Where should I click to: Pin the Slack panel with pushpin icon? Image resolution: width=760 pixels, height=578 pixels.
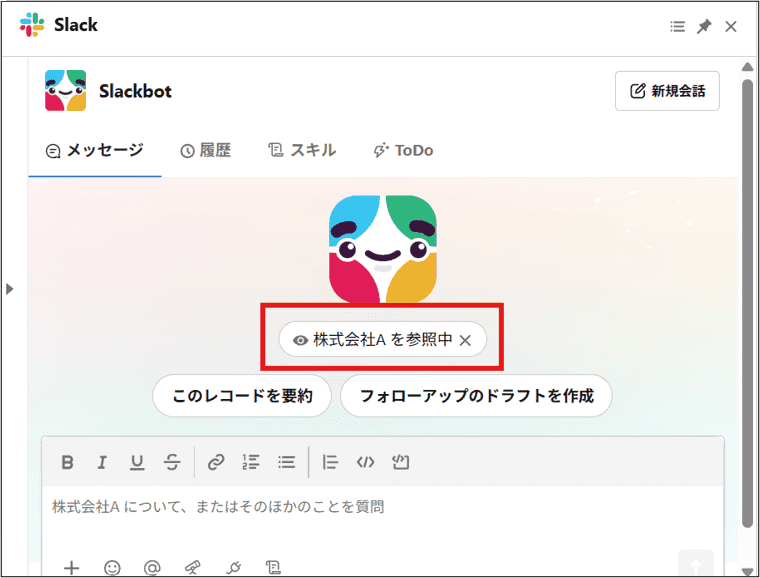pyautogui.click(x=704, y=26)
